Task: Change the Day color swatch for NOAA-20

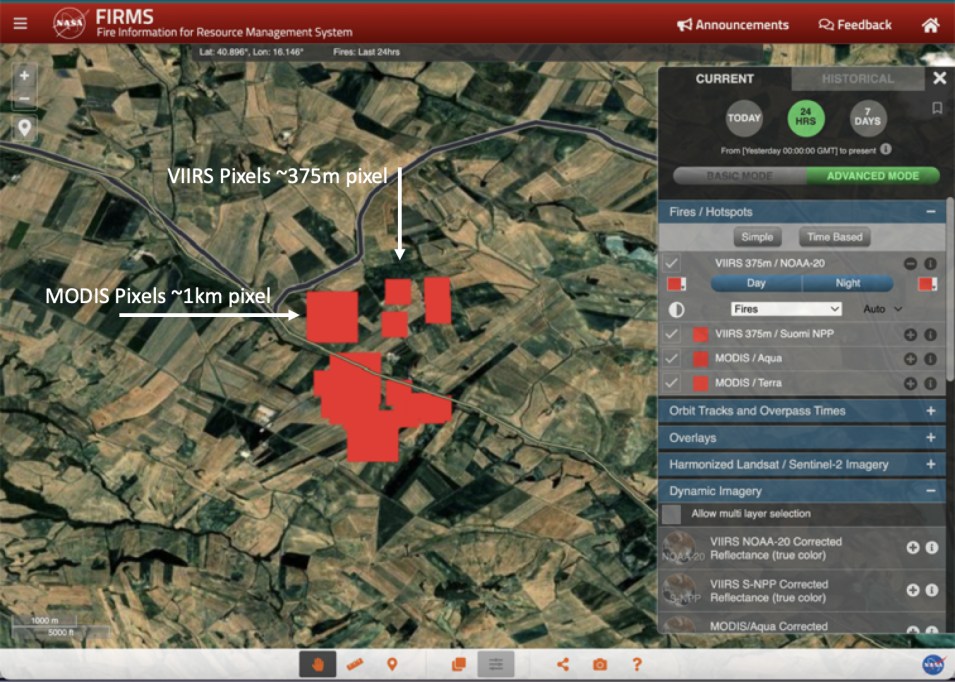Action: pyautogui.click(x=676, y=284)
